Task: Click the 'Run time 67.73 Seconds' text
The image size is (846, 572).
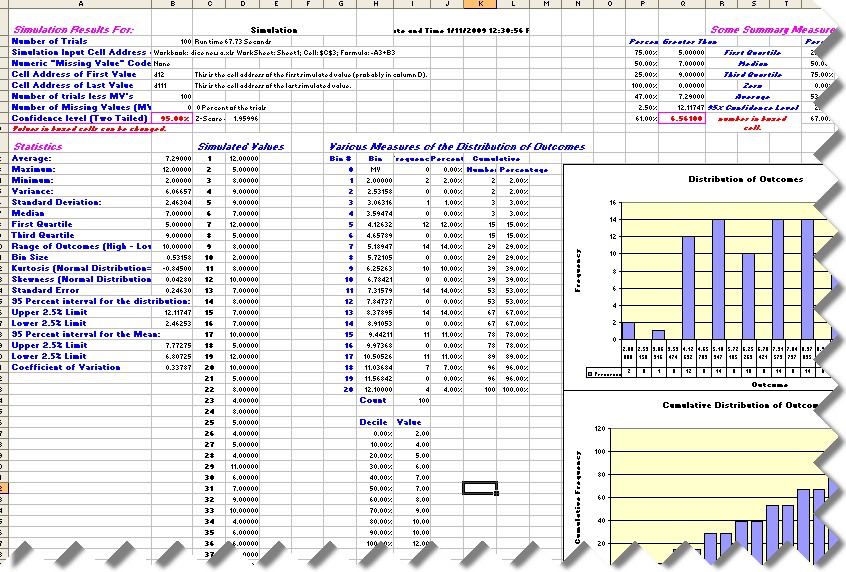Action: click(233, 42)
